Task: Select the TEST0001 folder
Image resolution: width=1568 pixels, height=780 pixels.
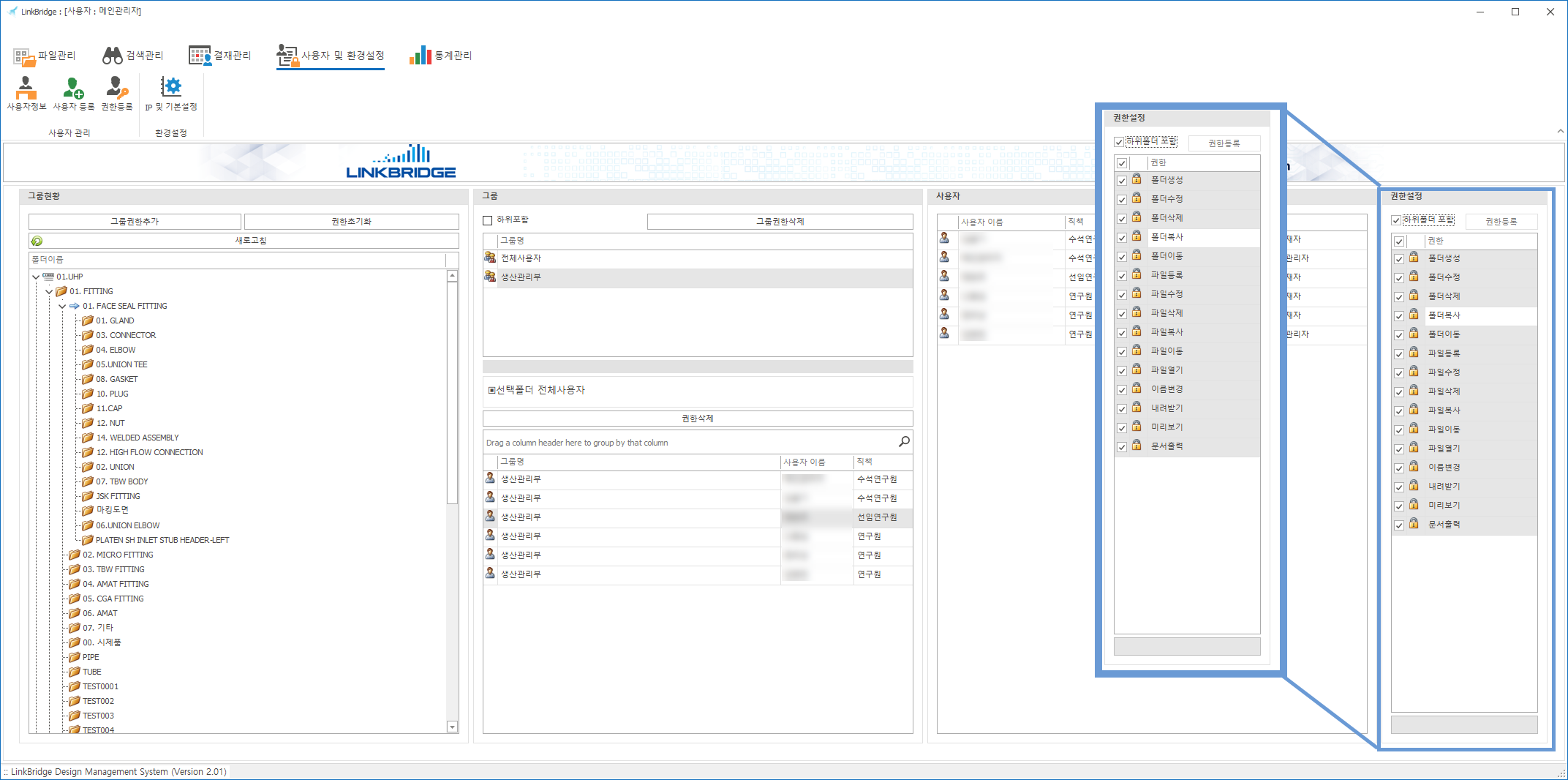Action: pyautogui.click(x=100, y=686)
